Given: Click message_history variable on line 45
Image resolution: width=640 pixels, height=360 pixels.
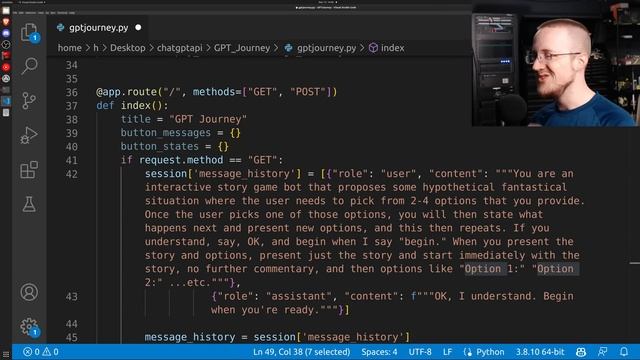Looking at the screenshot, I should 190,337.
